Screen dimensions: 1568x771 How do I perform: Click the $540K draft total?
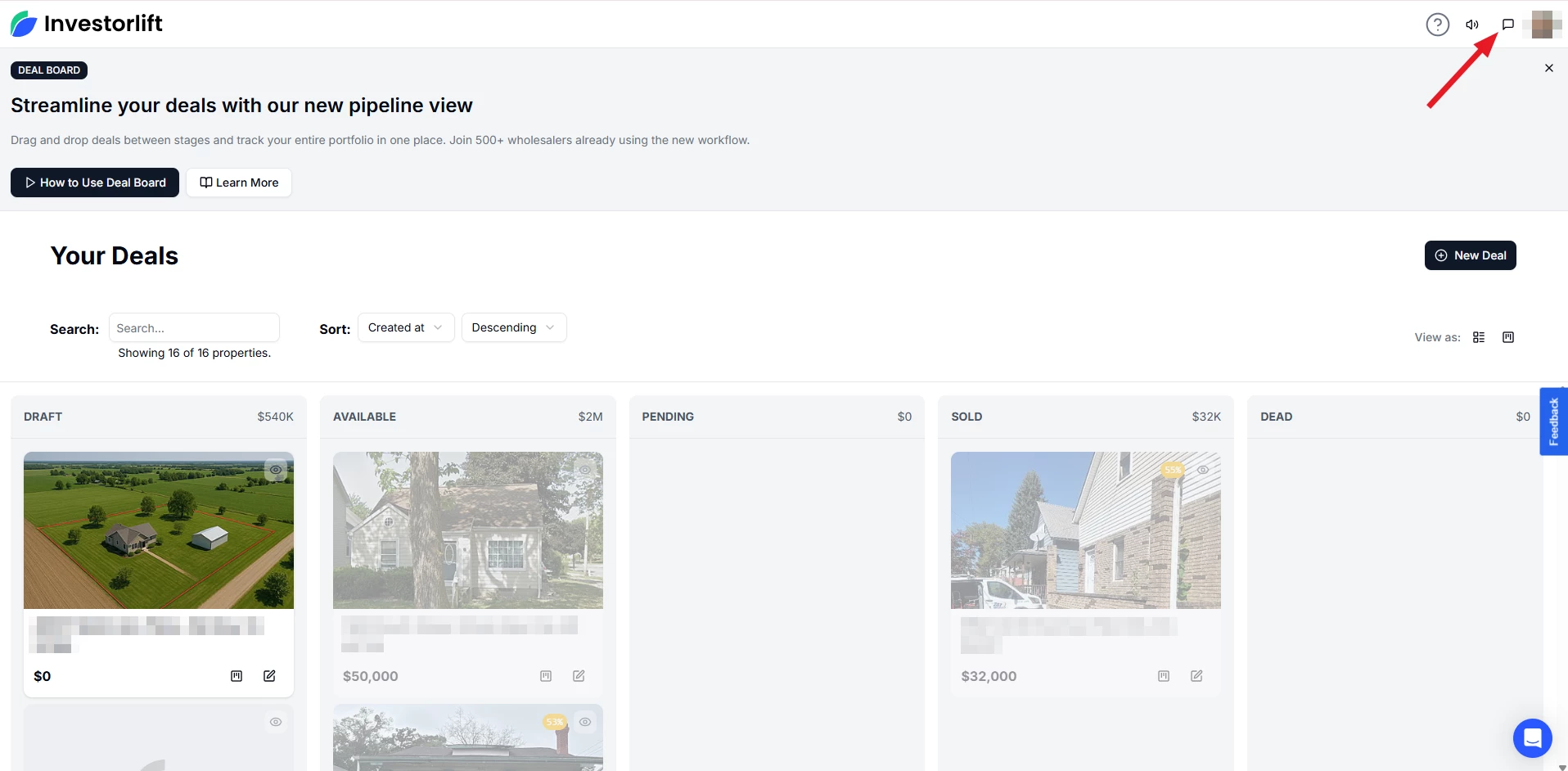275,417
